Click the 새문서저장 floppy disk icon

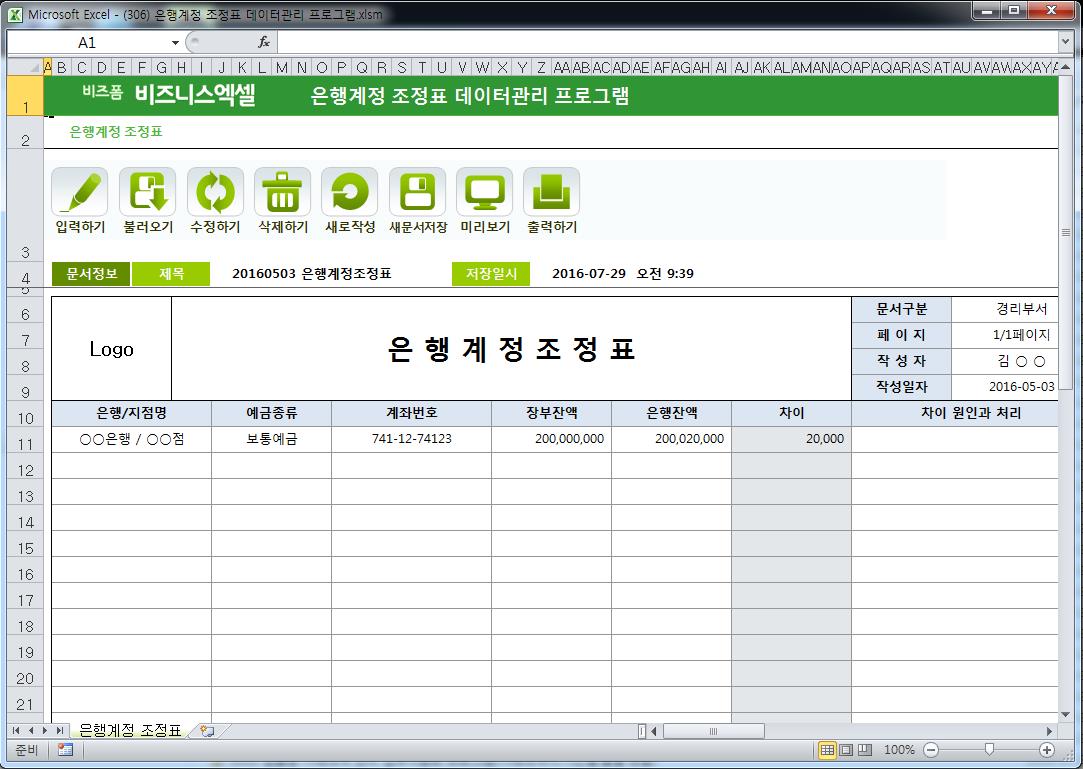point(417,192)
